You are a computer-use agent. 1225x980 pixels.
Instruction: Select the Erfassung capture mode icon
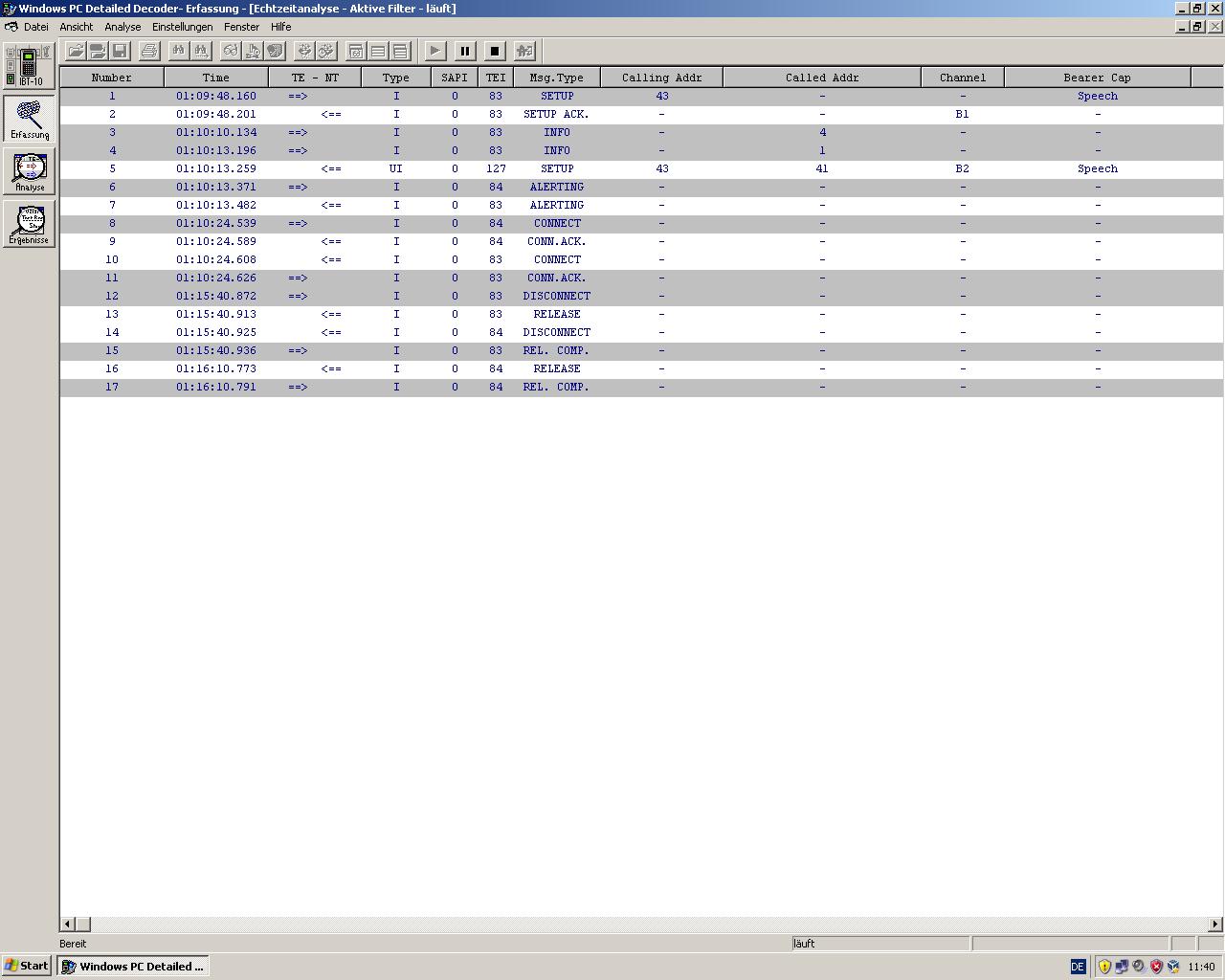tap(30, 119)
